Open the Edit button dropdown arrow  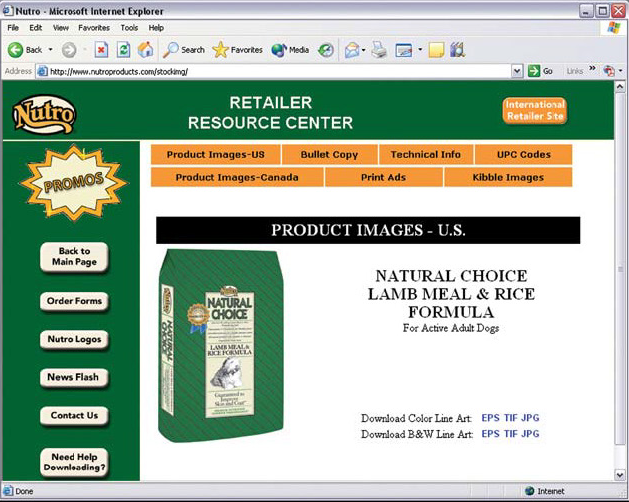pos(420,50)
